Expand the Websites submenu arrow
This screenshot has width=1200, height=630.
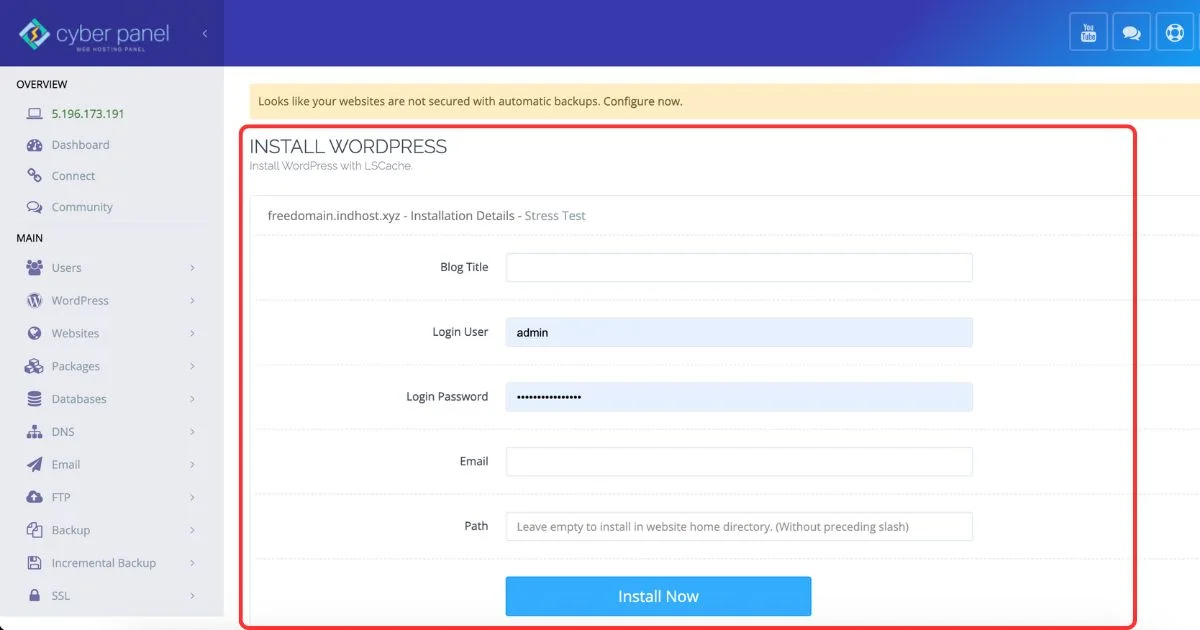click(x=192, y=333)
